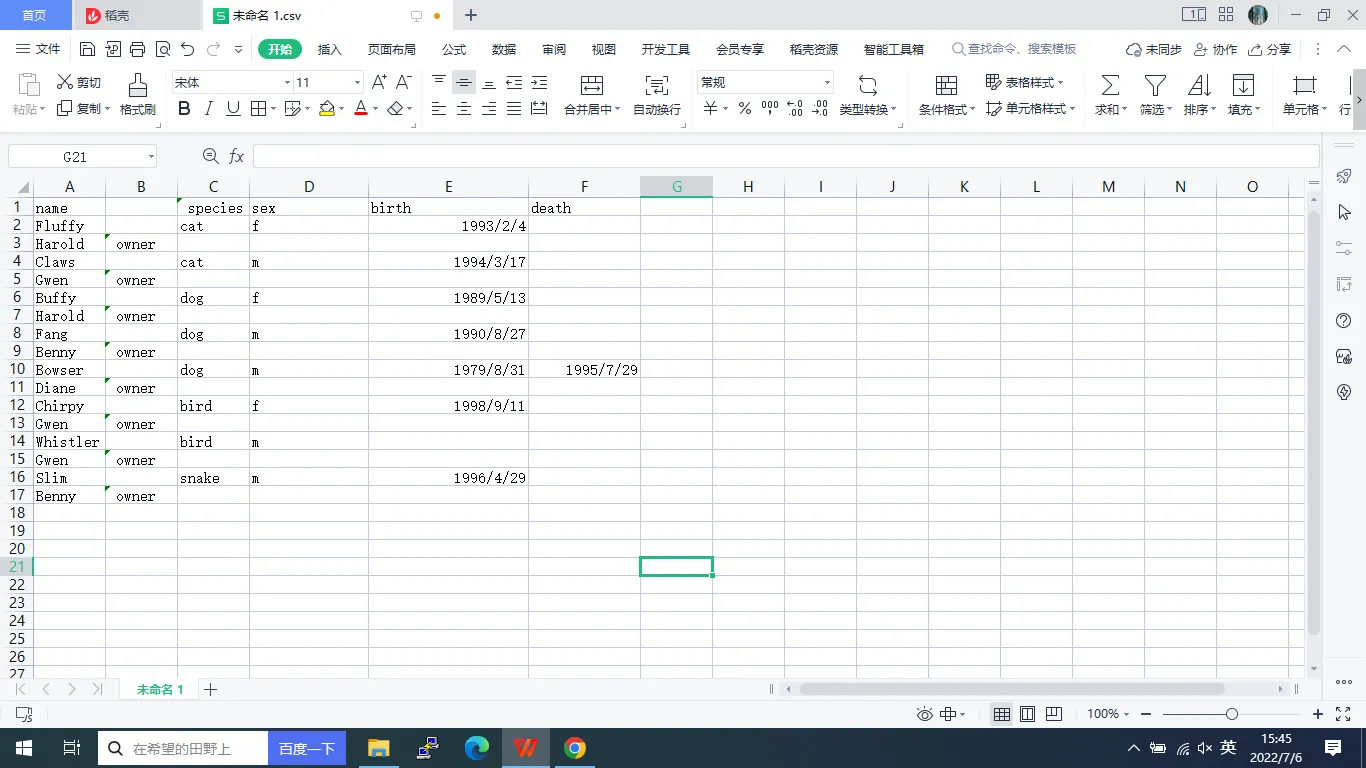Click the thousands separator icon
Image resolution: width=1366 pixels, height=768 pixels.
(770, 109)
